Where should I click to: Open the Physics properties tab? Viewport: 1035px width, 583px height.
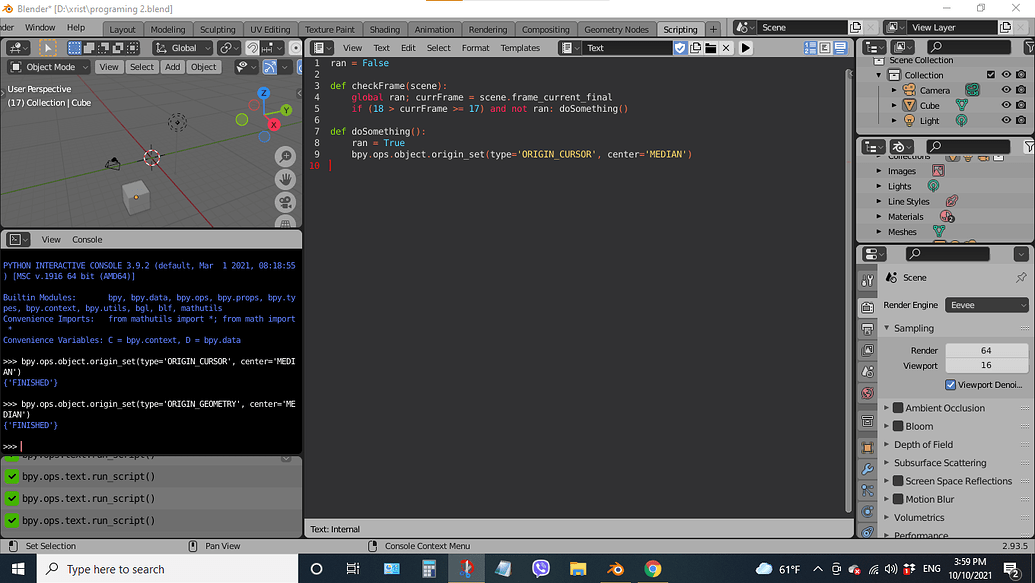click(x=867, y=512)
